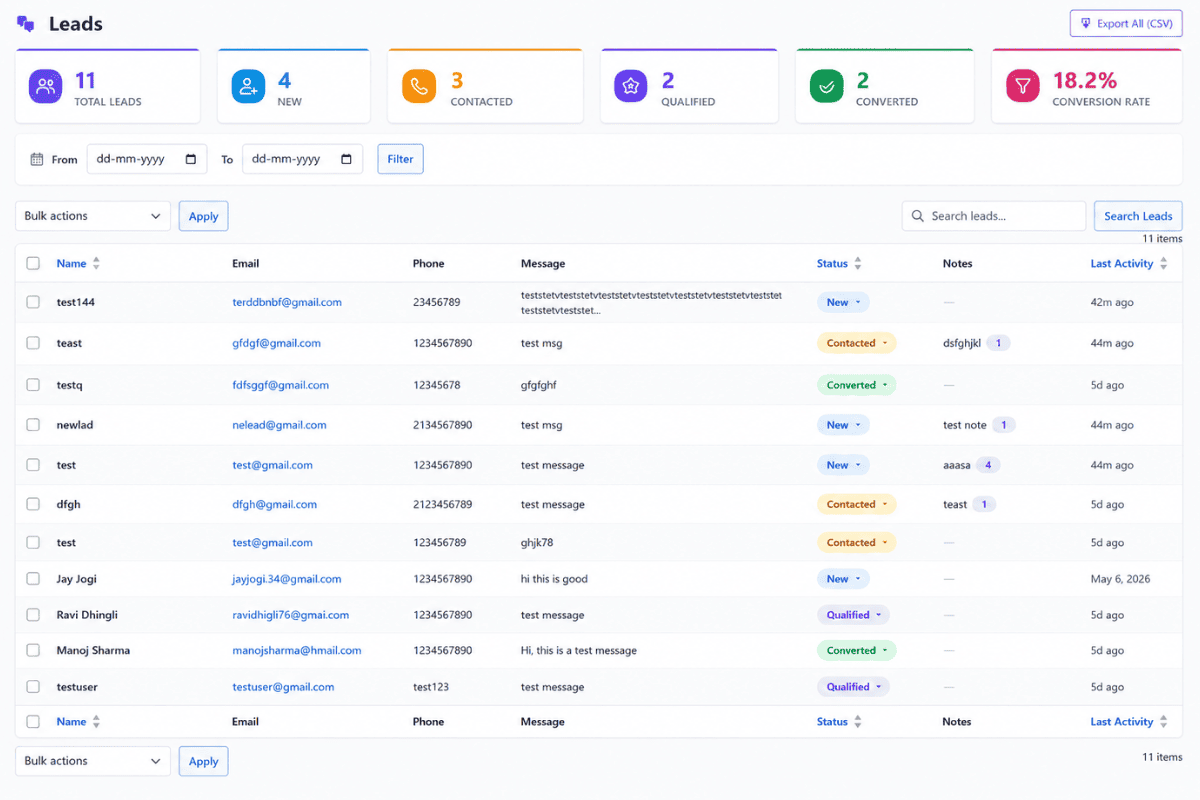Screen dimensions: 1200x800
Task: Check the box for teast row
Action: click(33, 343)
